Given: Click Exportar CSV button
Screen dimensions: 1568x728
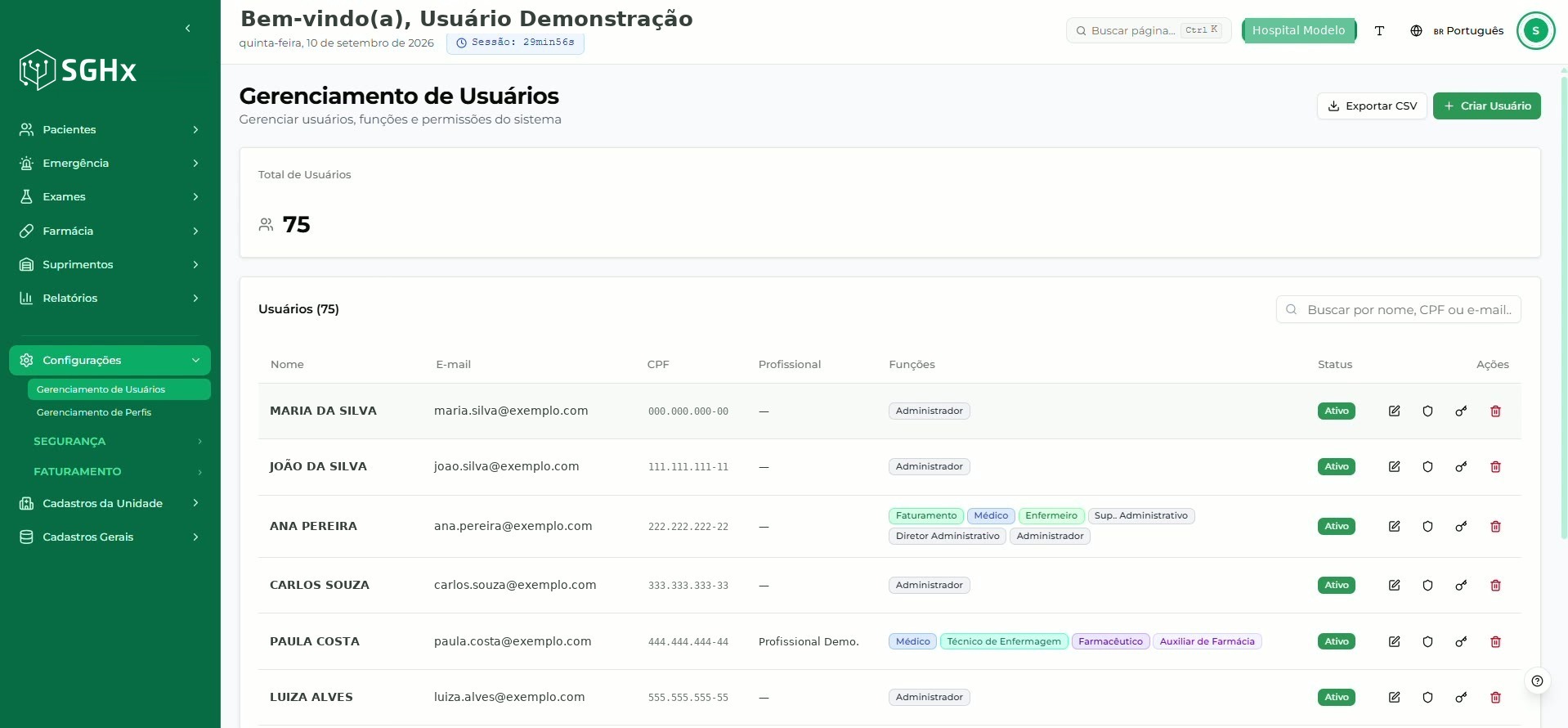Looking at the screenshot, I should (1372, 106).
